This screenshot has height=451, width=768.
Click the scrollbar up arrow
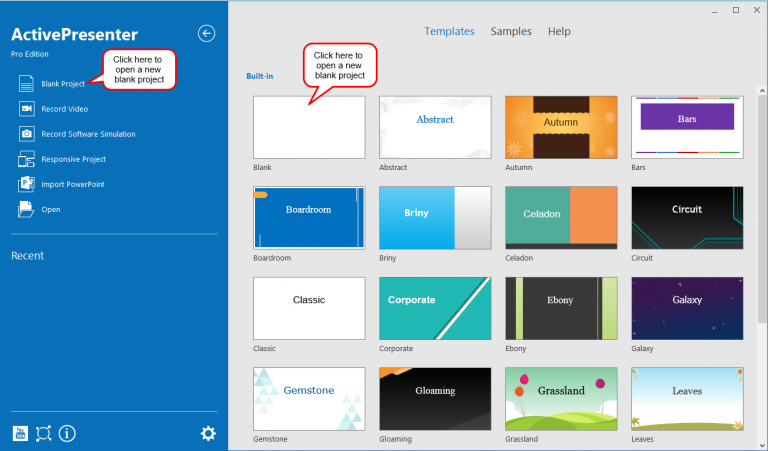[762, 91]
